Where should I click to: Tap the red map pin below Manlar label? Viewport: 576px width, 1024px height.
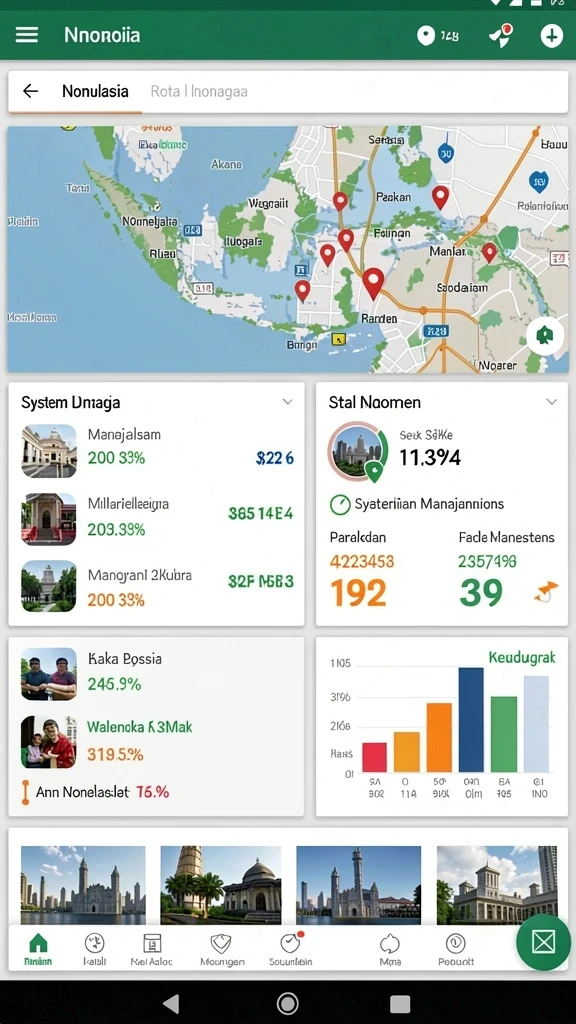489,253
